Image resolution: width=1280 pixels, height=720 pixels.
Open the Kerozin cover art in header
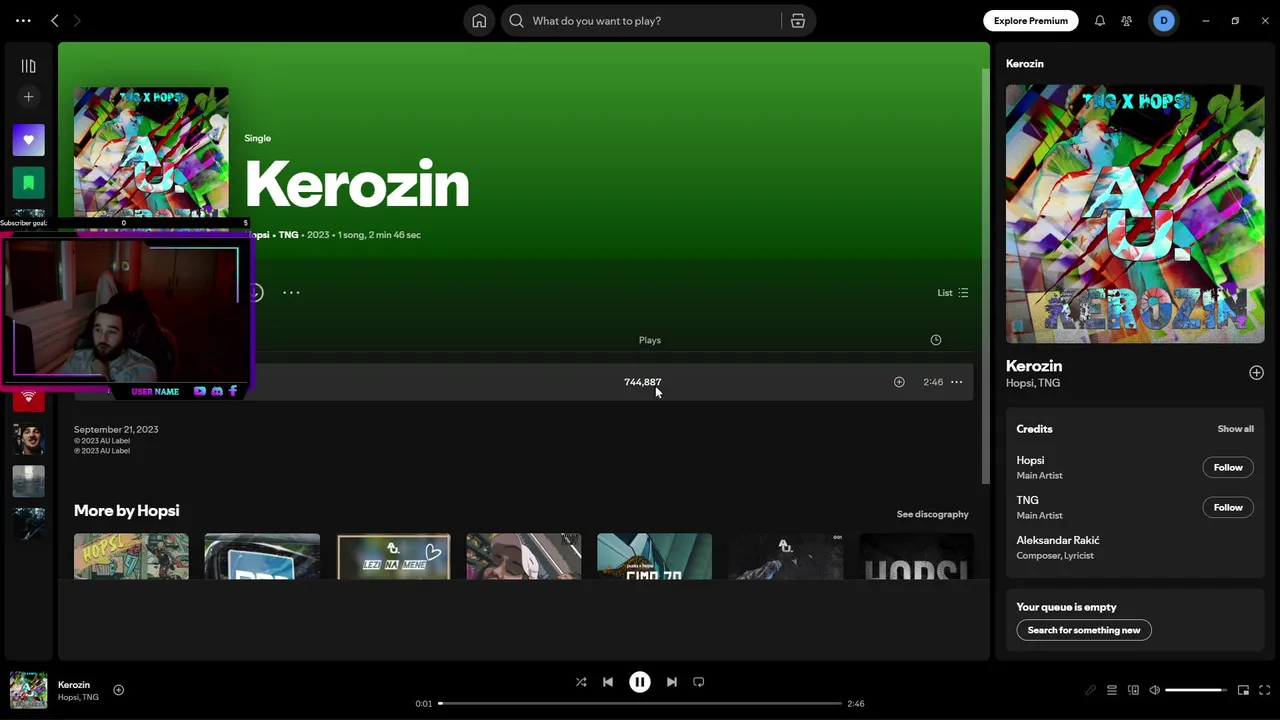[x=151, y=152]
